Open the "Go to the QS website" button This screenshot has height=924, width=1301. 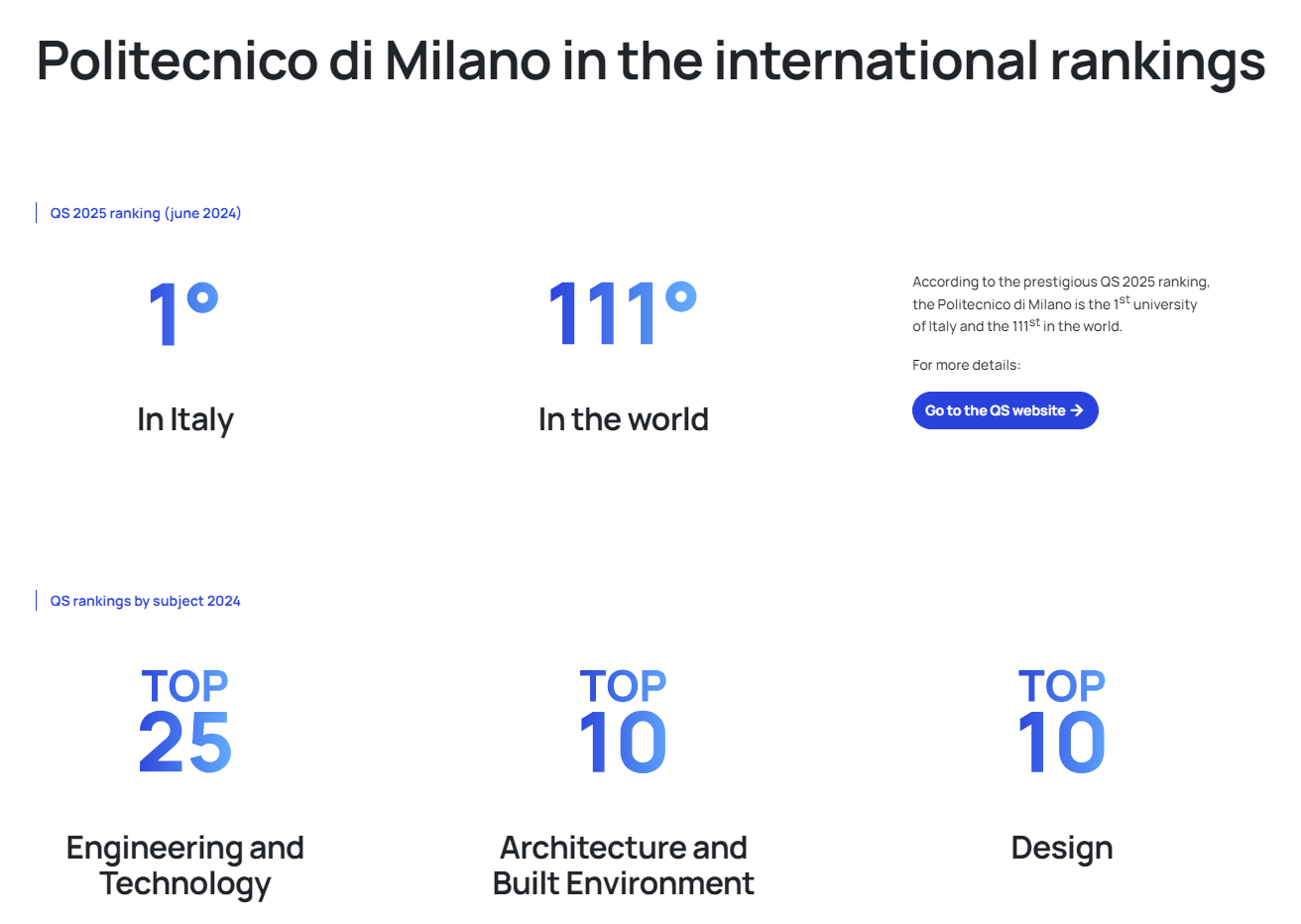[x=1005, y=410]
